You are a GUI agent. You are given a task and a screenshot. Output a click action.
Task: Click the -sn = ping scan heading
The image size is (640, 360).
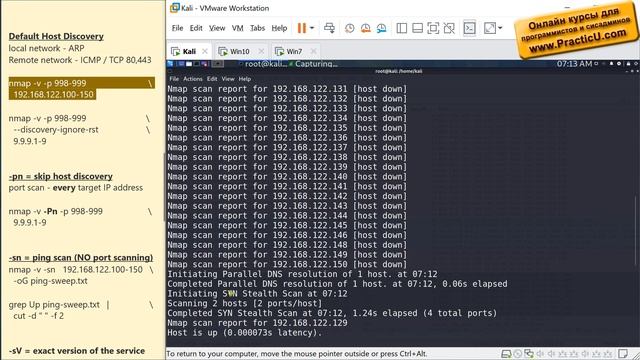(x=81, y=258)
